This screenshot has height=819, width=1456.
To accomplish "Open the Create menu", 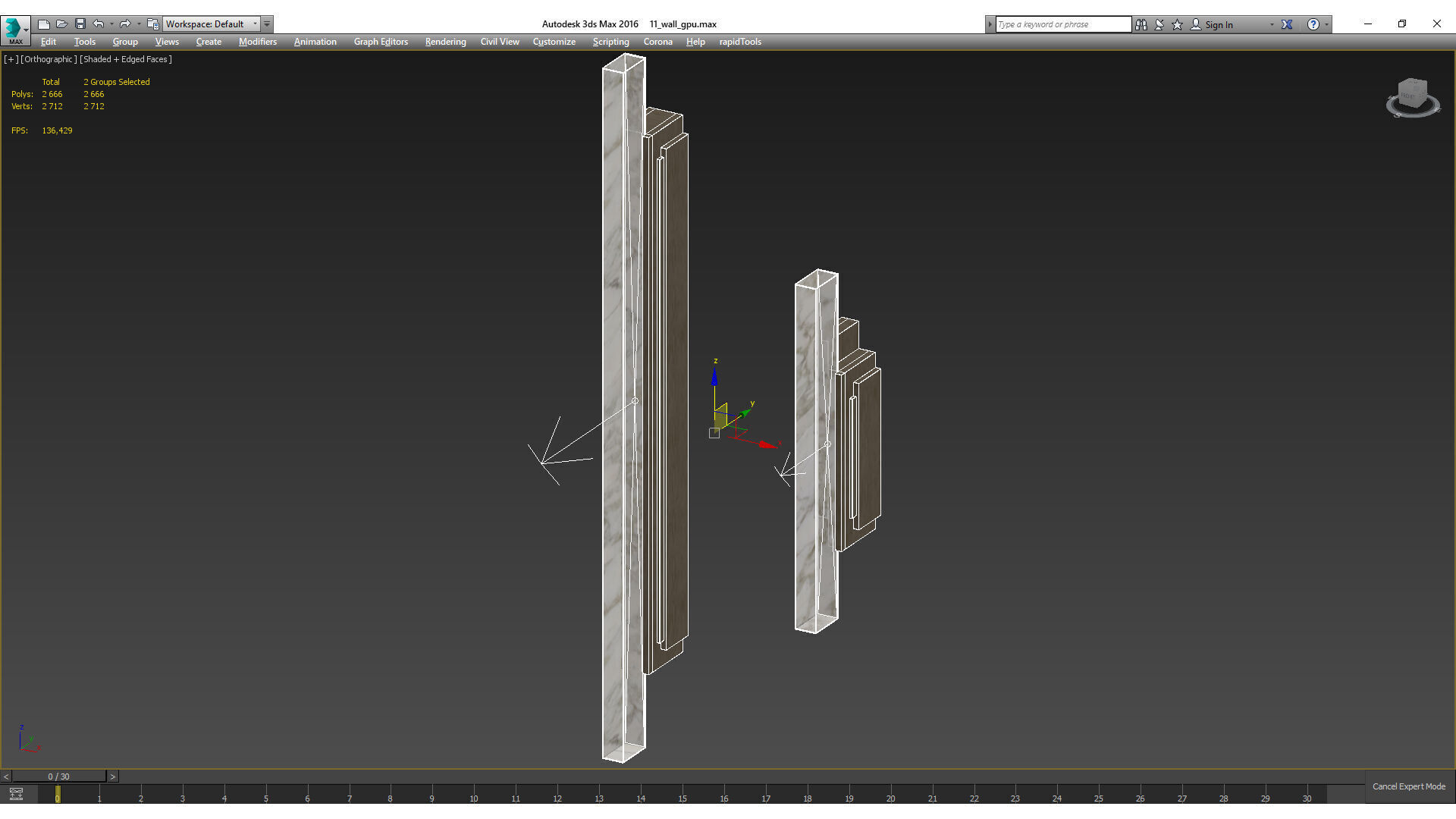I will coord(209,42).
